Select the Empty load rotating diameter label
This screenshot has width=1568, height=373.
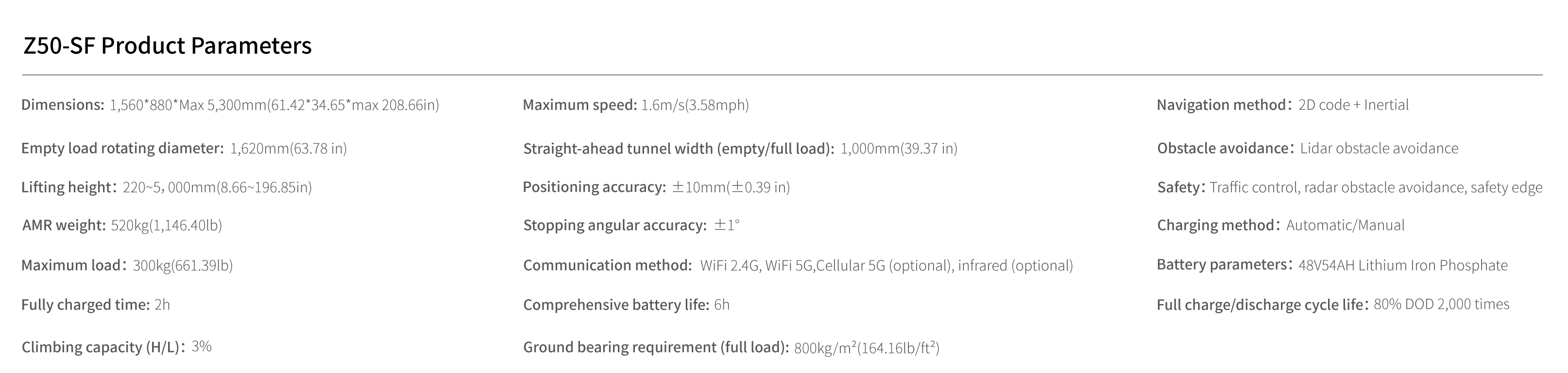tap(123, 149)
